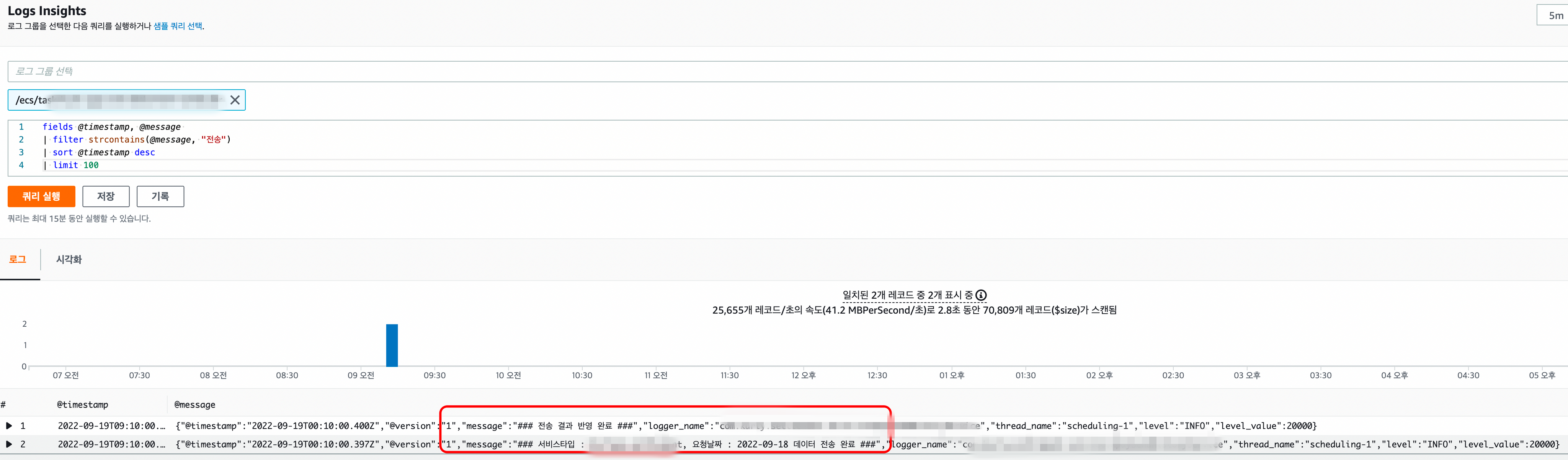Remove the selected /ecs log group tag
The image size is (1568, 460).
coord(235,100)
